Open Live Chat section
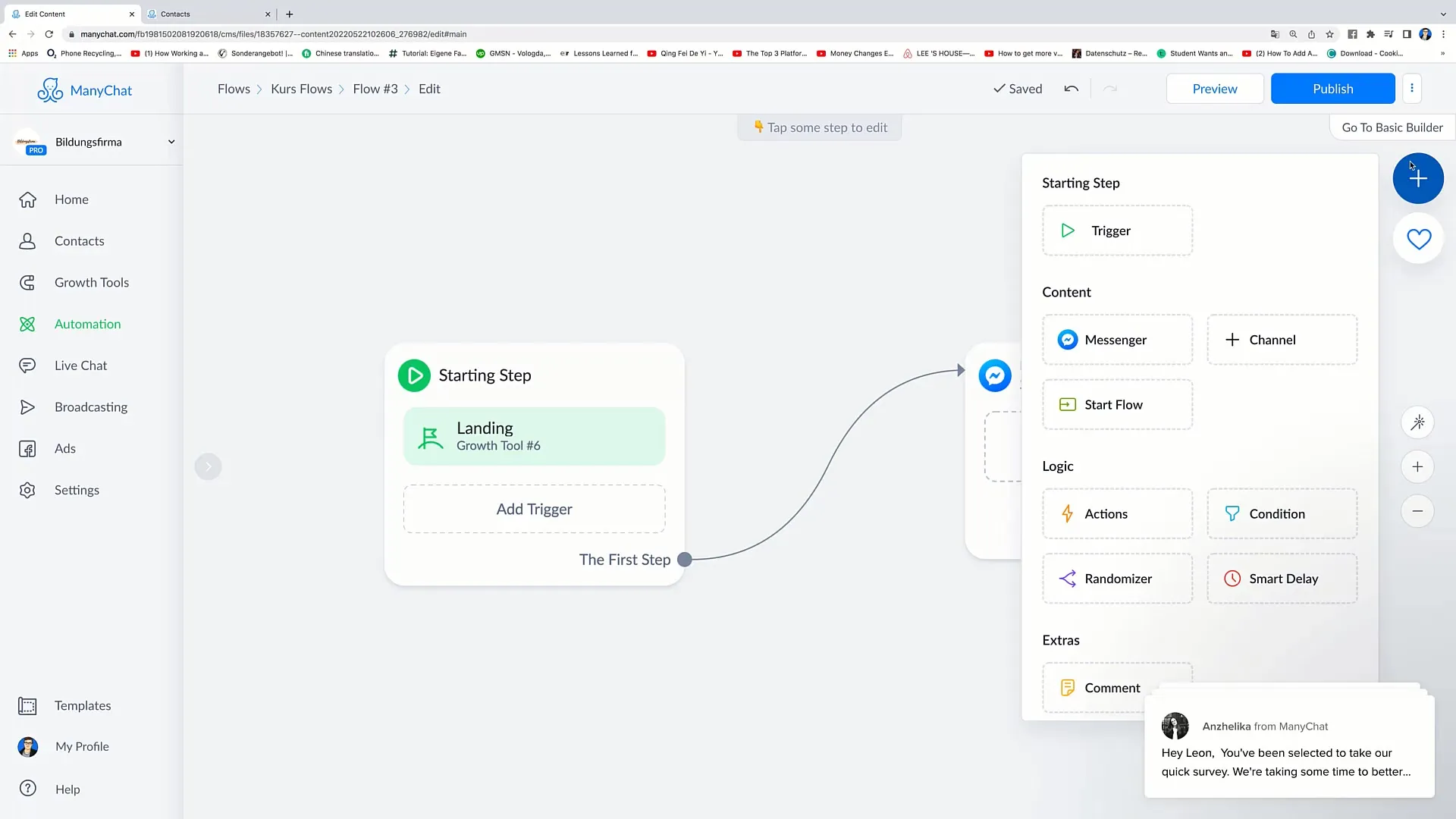This screenshot has width=1456, height=819. click(80, 366)
